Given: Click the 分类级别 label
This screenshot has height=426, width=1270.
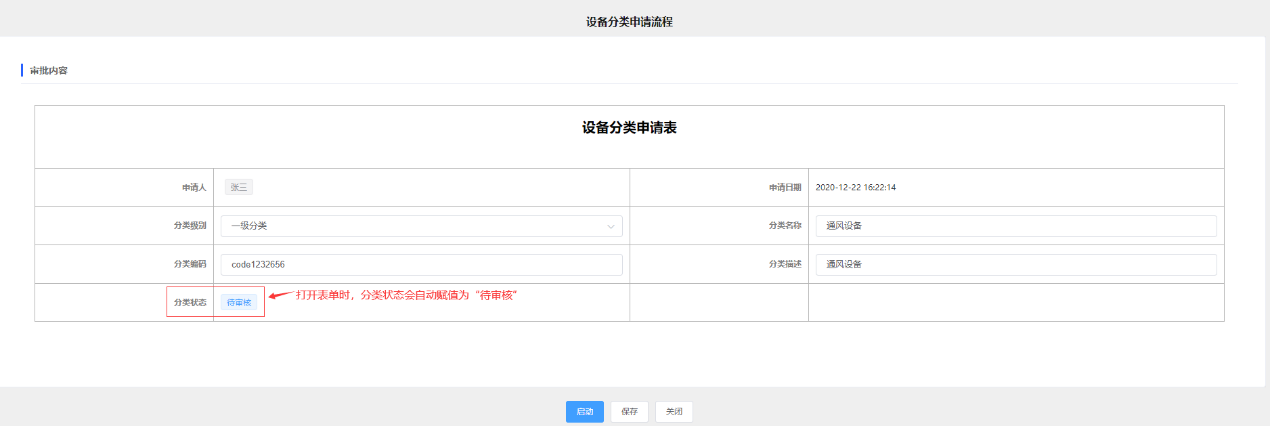Looking at the screenshot, I should [x=189, y=226].
